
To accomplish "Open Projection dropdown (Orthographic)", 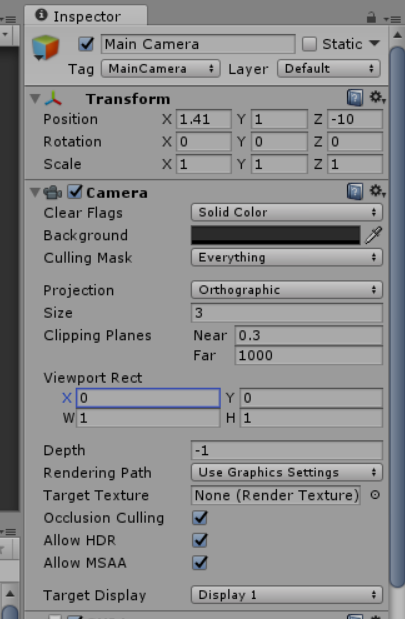I will pyautogui.click(x=287, y=290).
